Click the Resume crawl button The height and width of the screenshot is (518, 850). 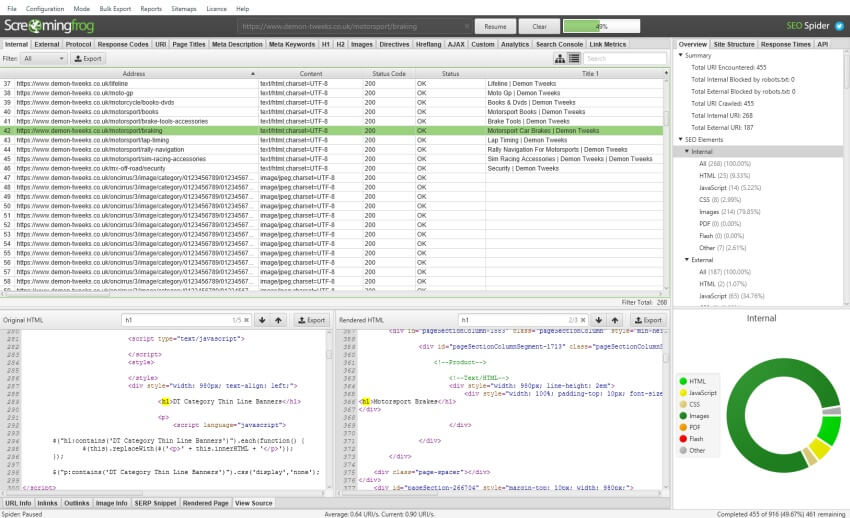coord(495,26)
